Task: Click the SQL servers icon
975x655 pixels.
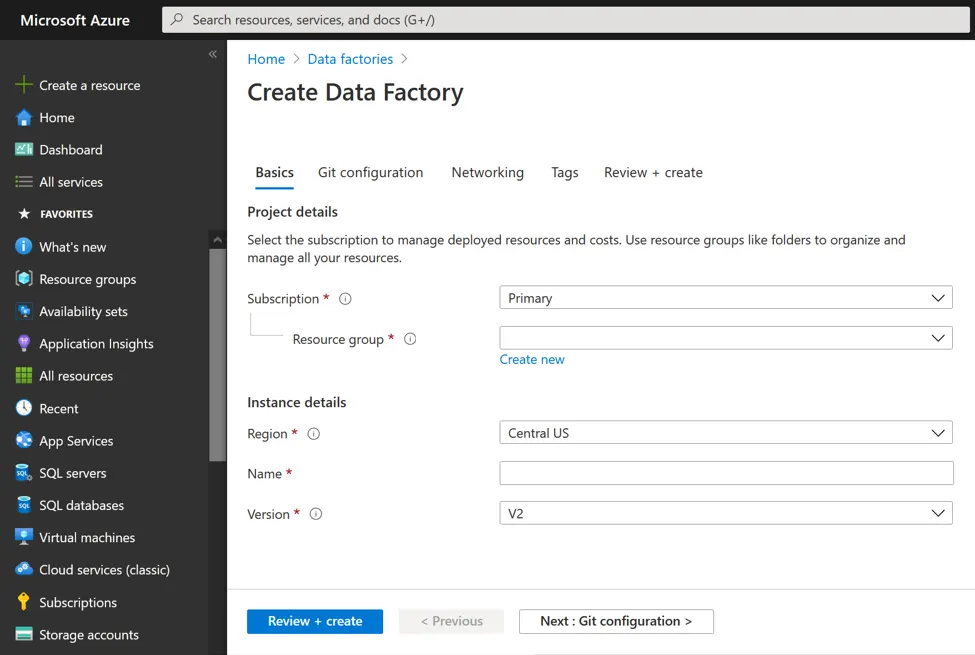Action: click(x=24, y=473)
